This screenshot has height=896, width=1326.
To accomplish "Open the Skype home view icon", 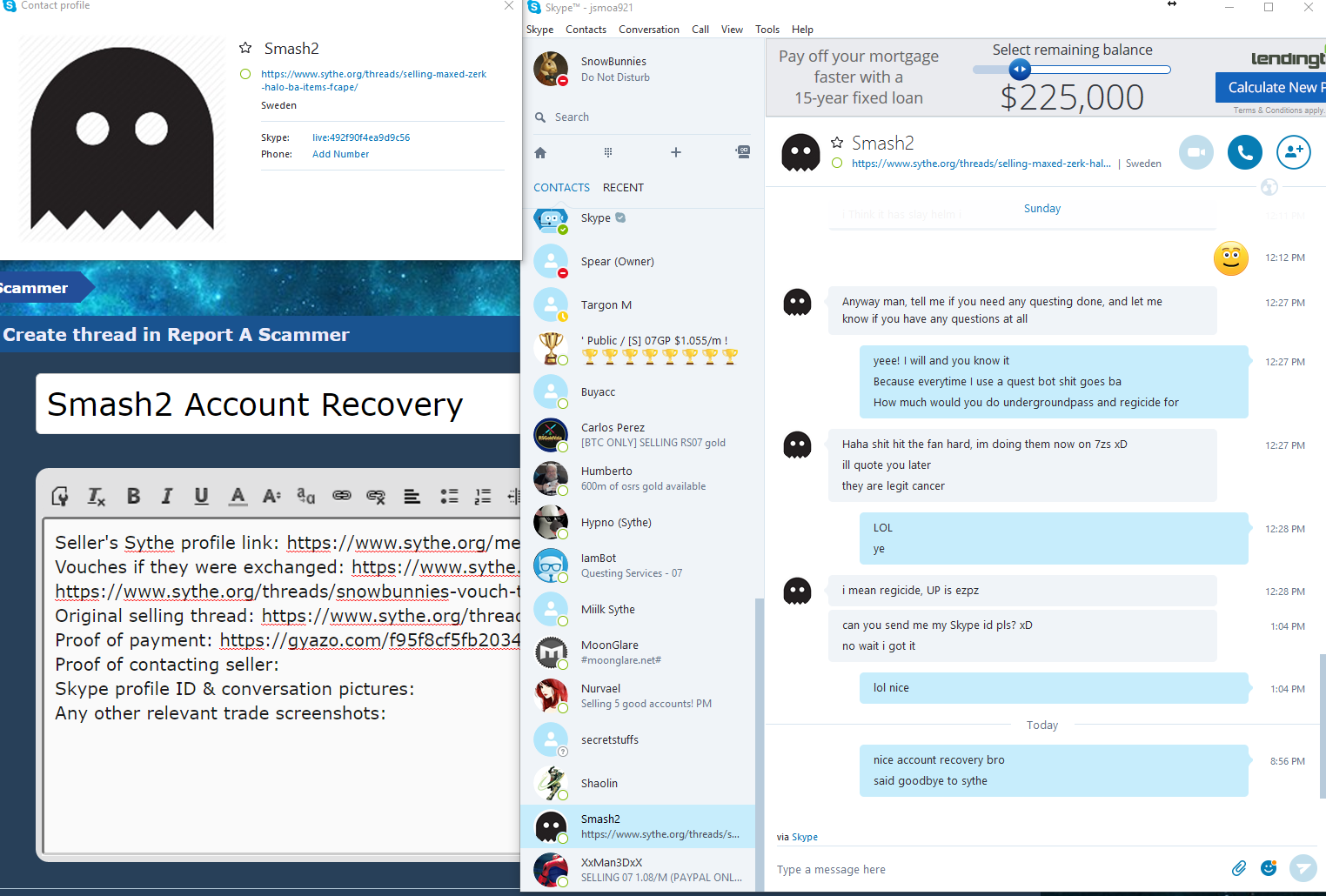I will point(540,152).
